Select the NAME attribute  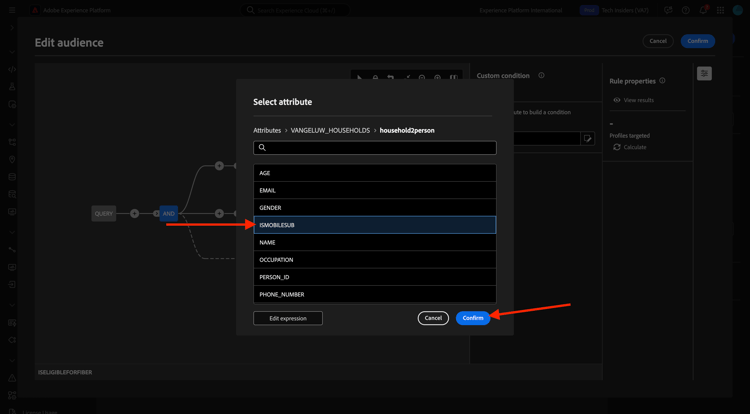point(375,242)
